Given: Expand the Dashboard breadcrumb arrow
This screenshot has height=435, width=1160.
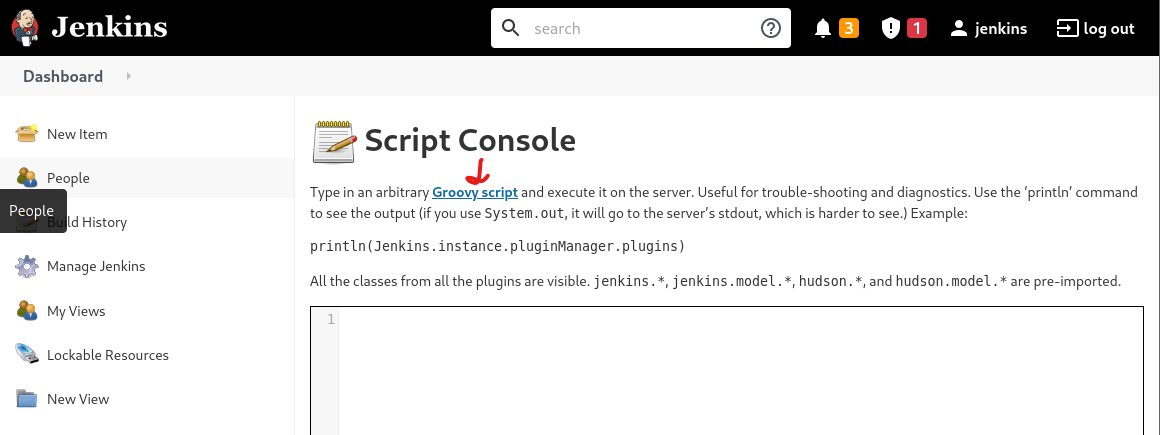Looking at the screenshot, I should point(129,76).
